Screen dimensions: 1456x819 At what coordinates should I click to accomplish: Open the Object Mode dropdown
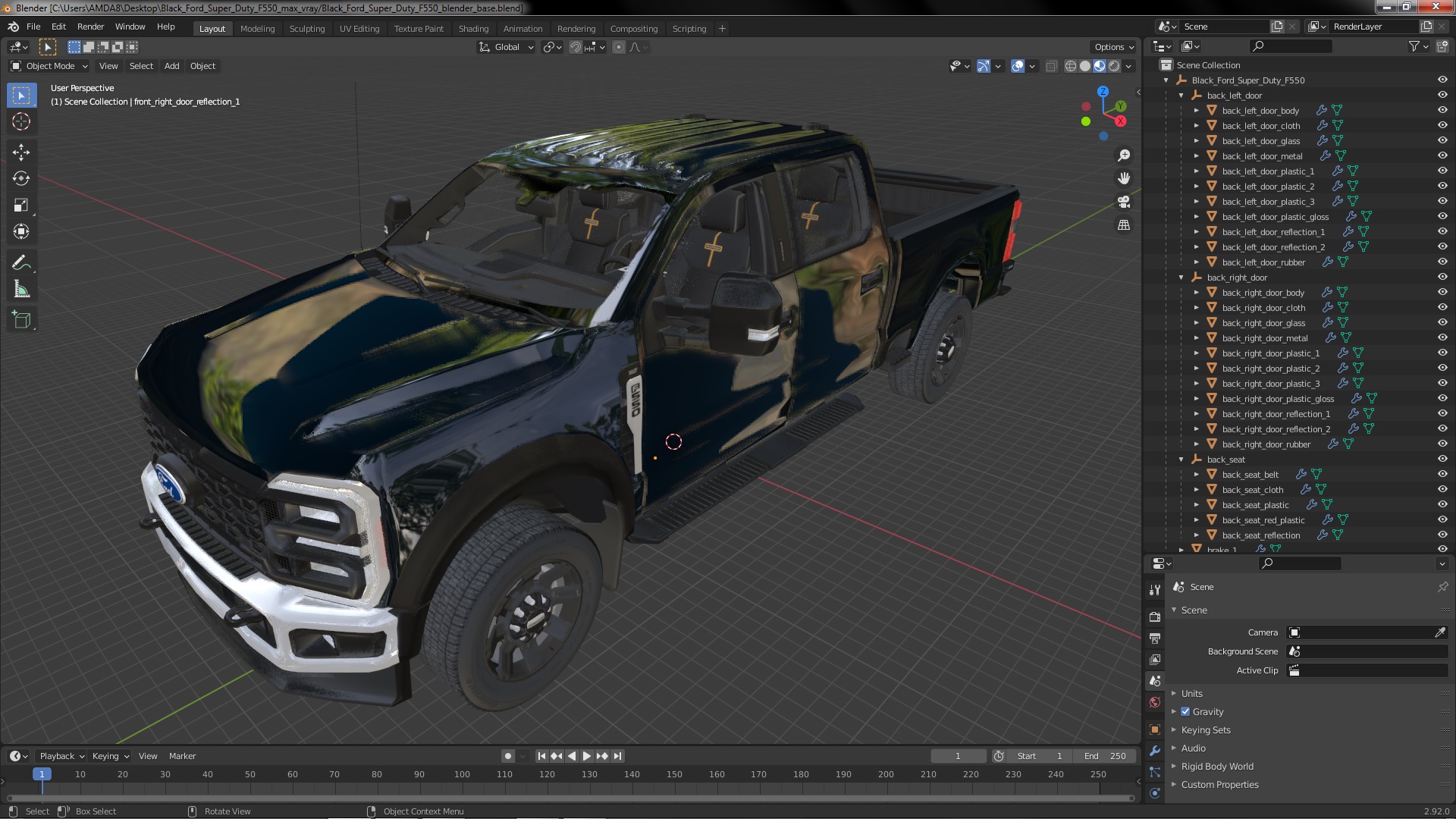[x=49, y=66]
